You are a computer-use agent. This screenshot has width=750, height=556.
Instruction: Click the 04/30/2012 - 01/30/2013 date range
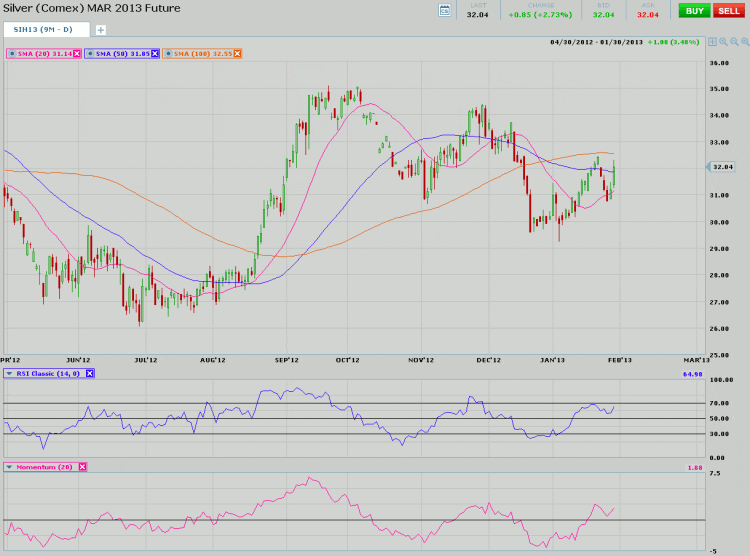(x=596, y=42)
